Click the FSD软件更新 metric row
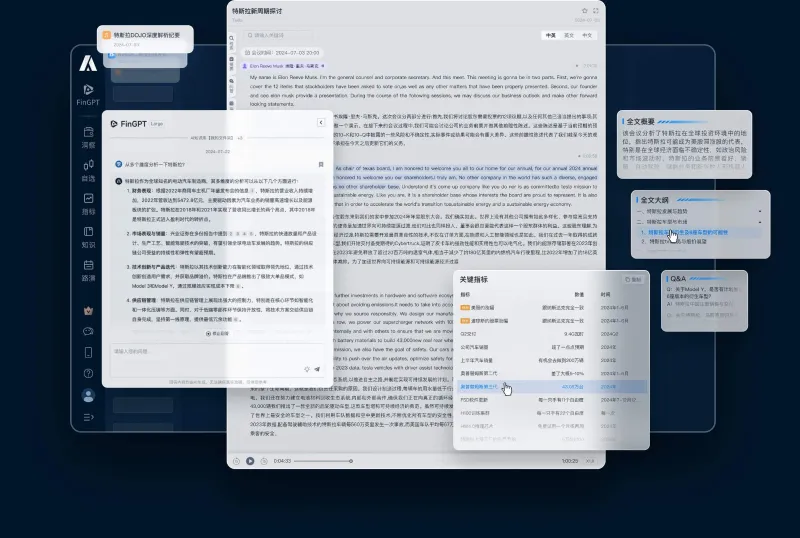This screenshot has height=538, width=800. pos(551,400)
